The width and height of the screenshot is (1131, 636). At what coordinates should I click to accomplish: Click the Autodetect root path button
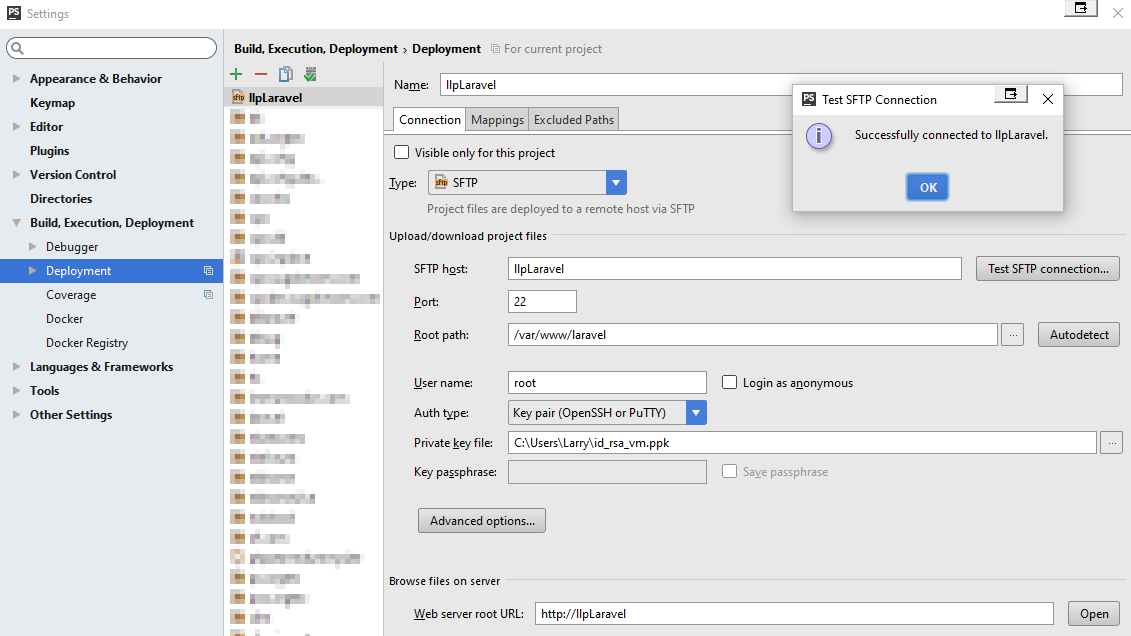tap(1078, 335)
